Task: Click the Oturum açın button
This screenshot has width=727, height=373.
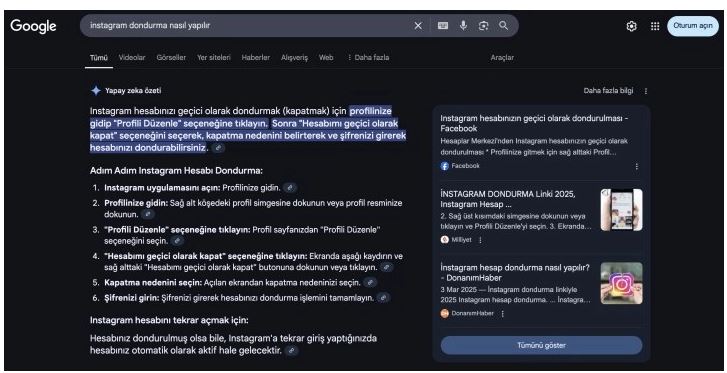Action: click(x=693, y=26)
